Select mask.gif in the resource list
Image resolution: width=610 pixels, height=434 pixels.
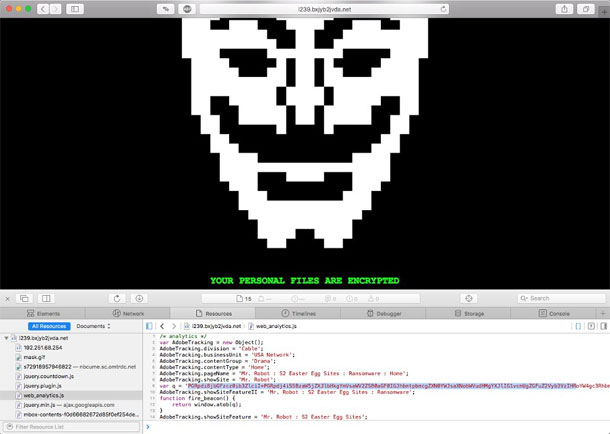click(36, 357)
